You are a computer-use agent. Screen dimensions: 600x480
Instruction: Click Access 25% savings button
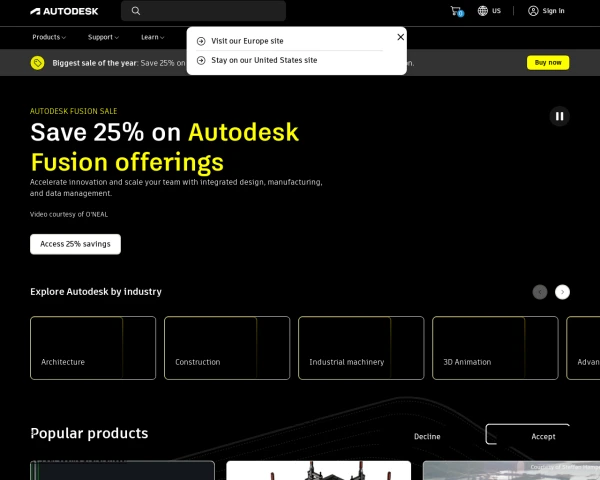75,244
